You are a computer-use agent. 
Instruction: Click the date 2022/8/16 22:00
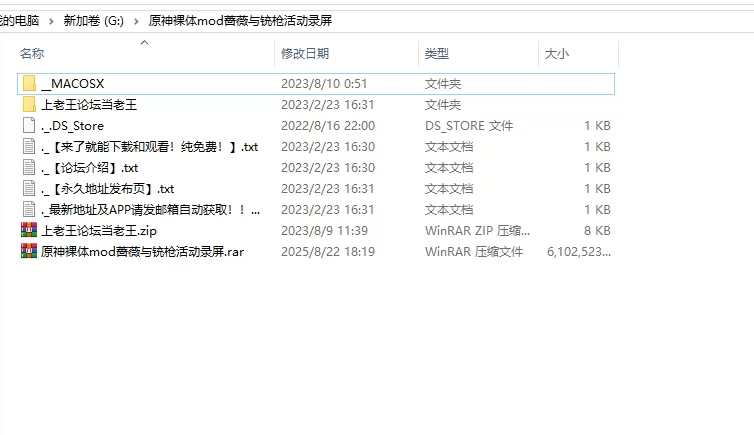point(328,125)
